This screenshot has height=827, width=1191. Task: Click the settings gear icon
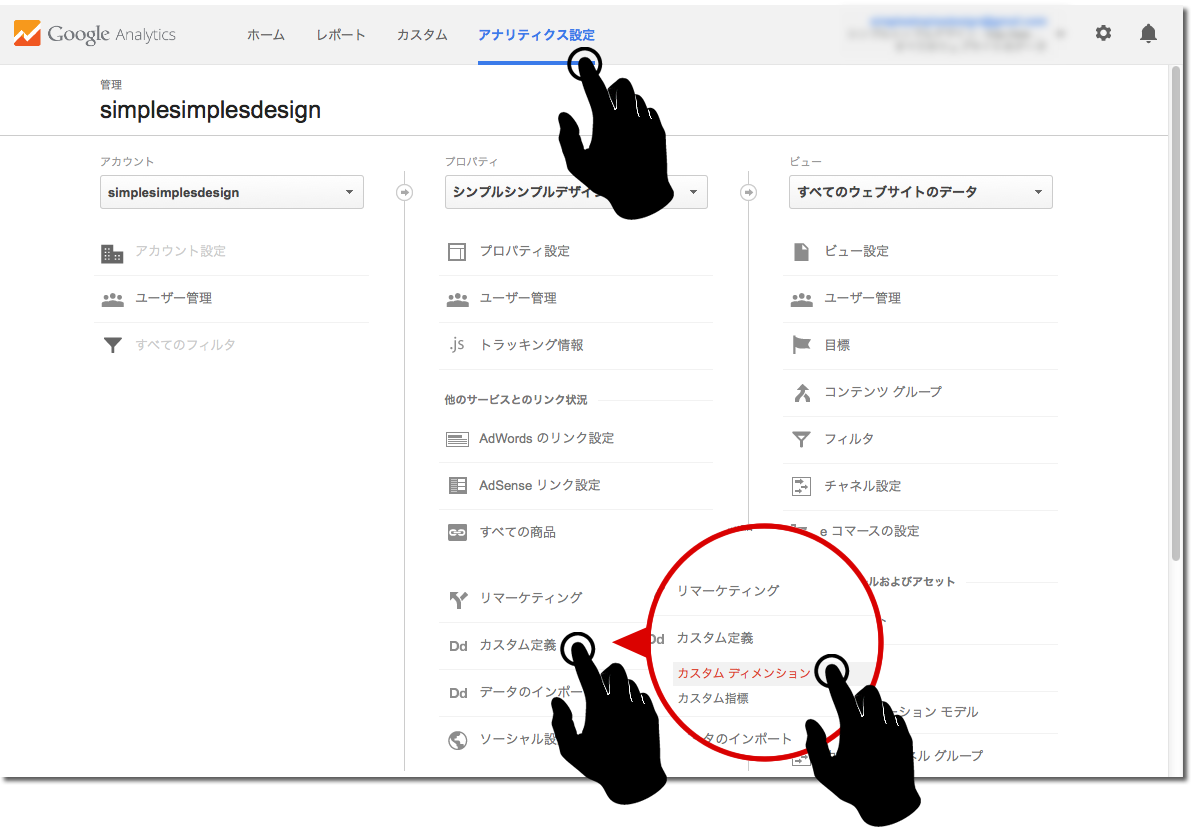click(x=1103, y=33)
